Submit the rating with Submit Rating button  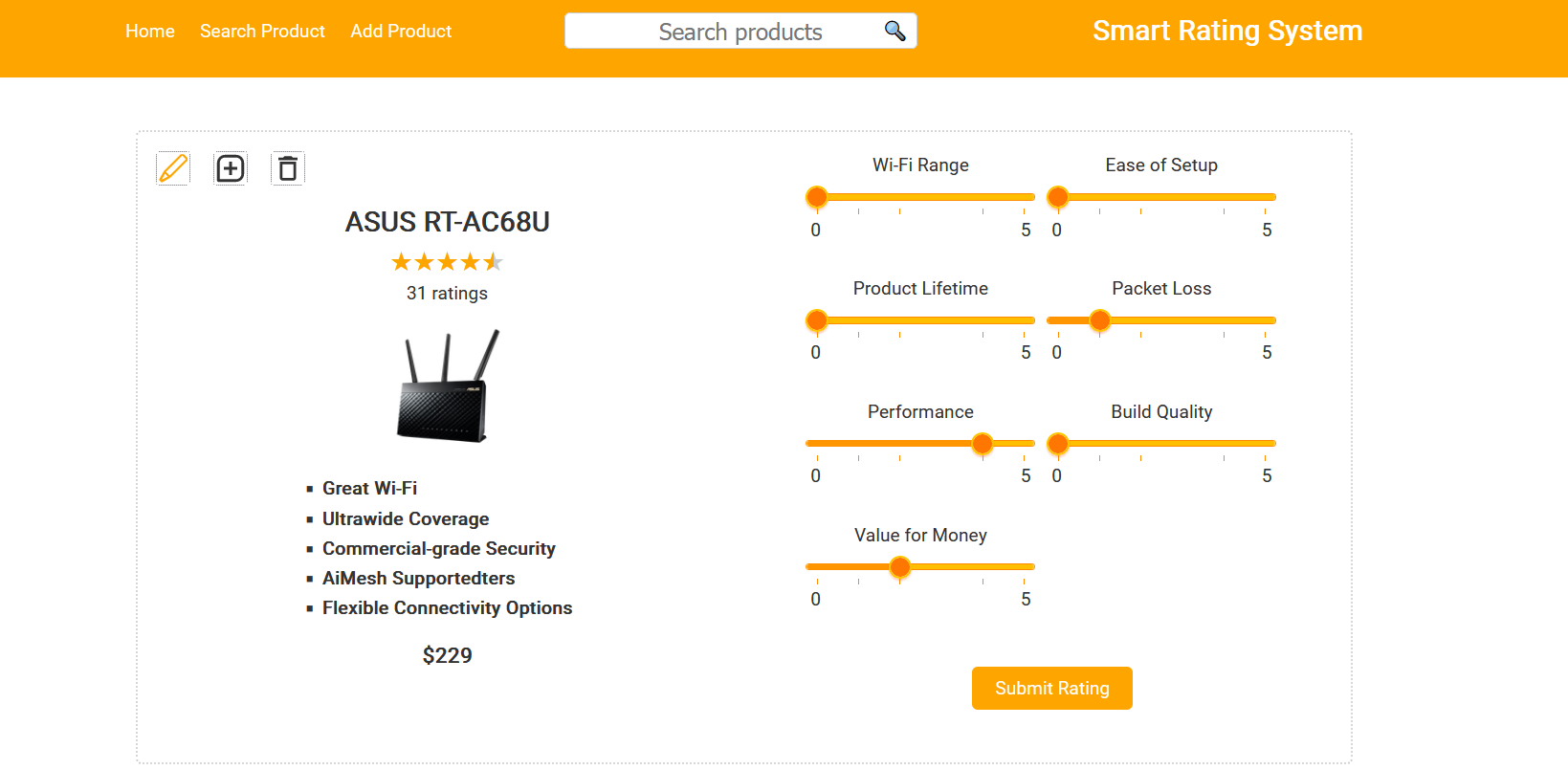coord(1052,688)
